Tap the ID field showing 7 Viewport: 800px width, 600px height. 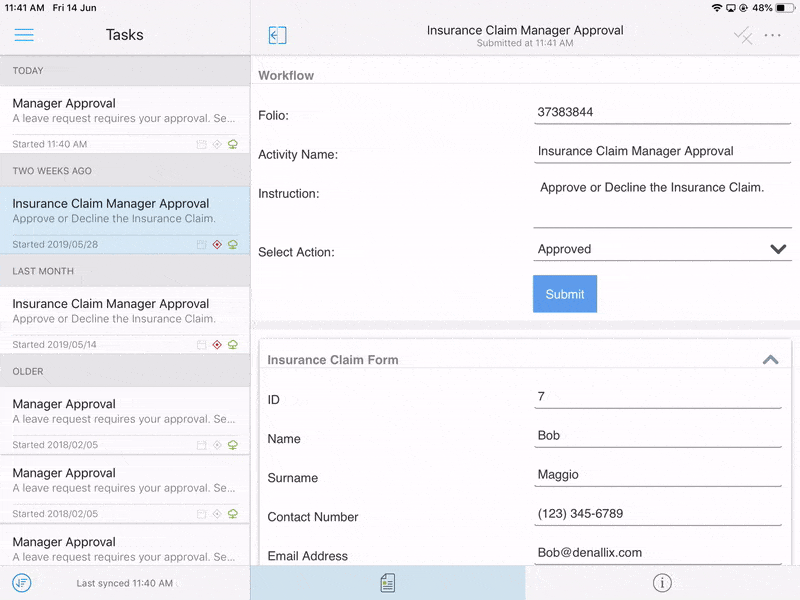click(658, 396)
